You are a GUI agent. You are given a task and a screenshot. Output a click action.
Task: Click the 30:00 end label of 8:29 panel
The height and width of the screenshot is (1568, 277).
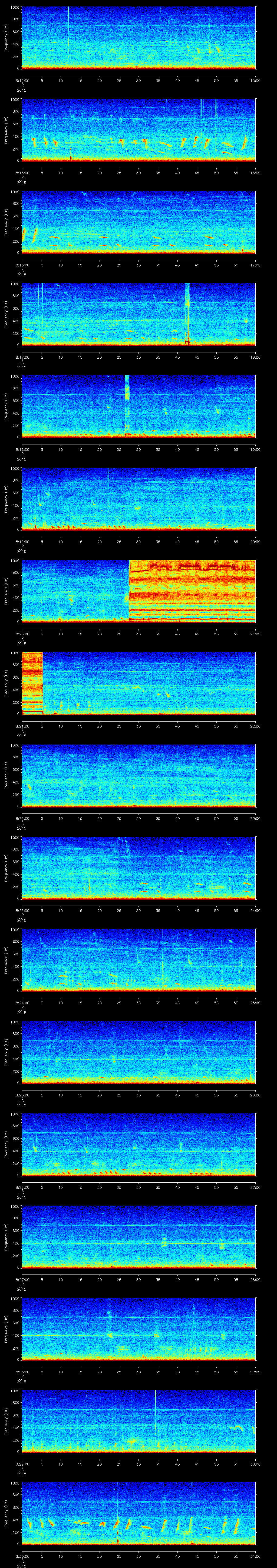coord(256,1464)
